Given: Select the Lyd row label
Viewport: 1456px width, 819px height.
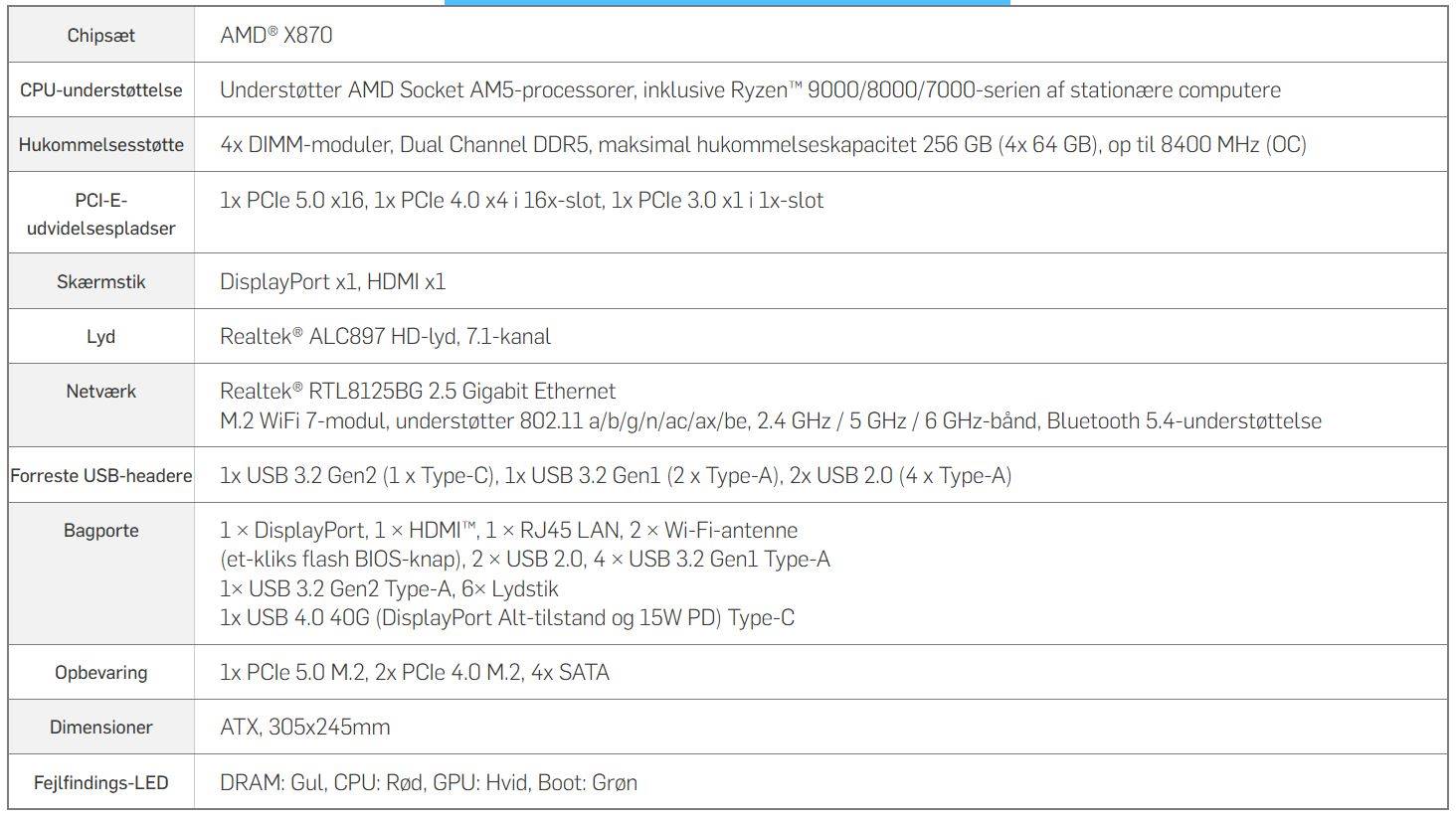Looking at the screenshot, I should [x=100, y=337].
